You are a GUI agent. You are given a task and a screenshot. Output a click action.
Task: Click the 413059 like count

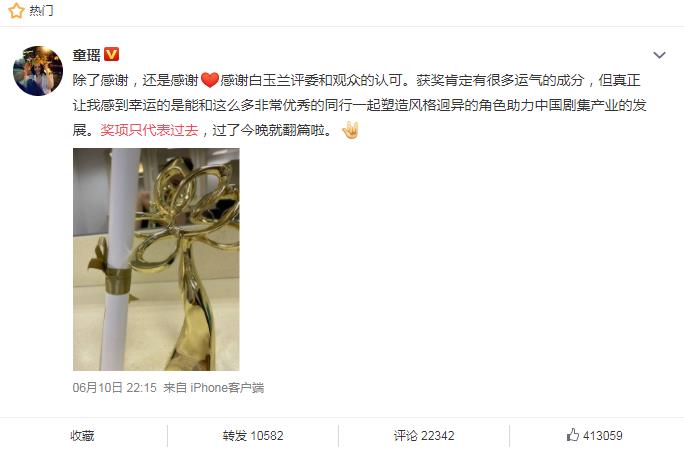tap(602, 436)
